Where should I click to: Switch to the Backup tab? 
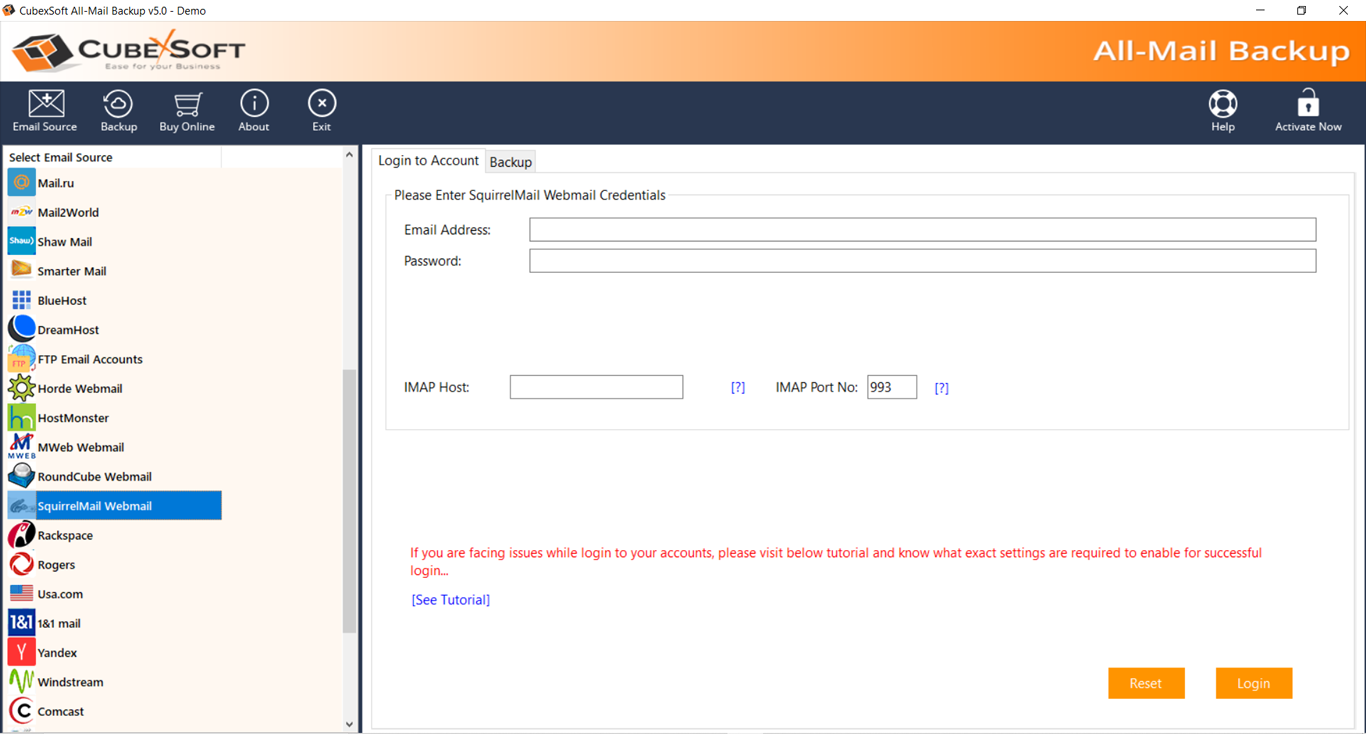point(511,162)
